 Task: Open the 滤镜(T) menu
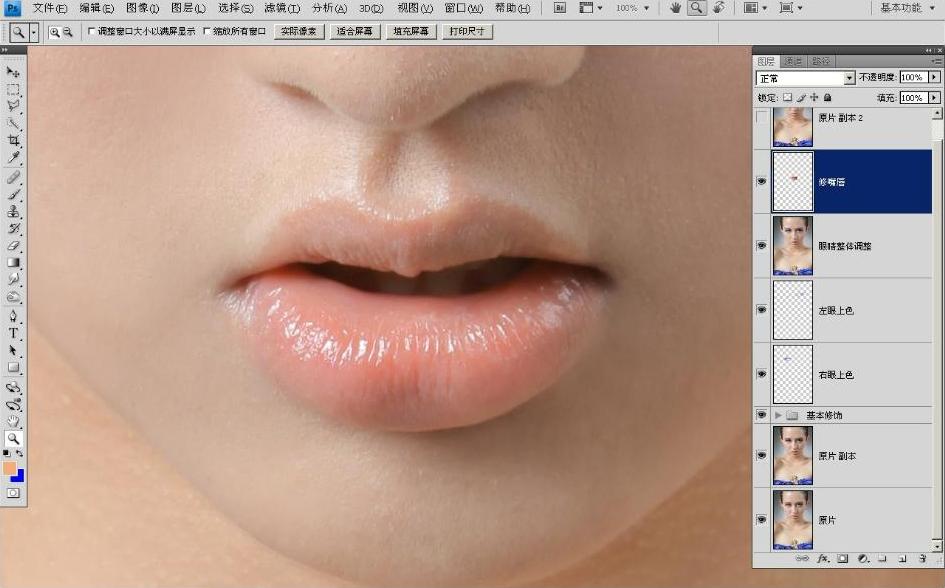click(282, 8)
